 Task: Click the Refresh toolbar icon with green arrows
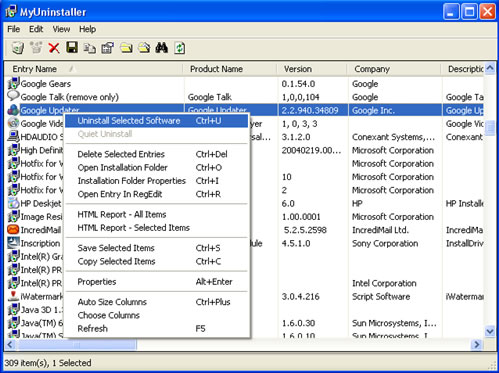[x=180, y=48]
